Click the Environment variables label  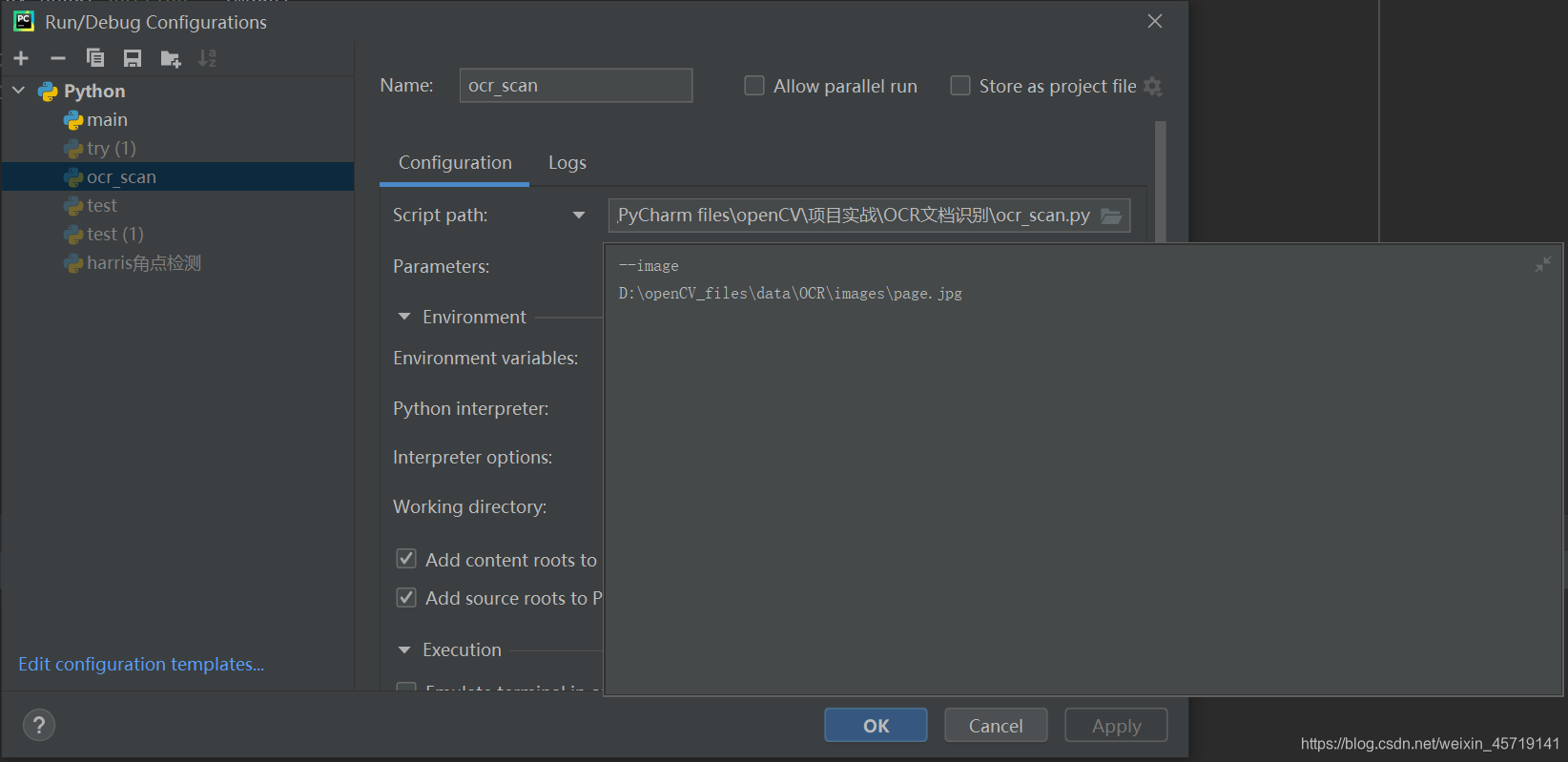click(x=485, y=359)
